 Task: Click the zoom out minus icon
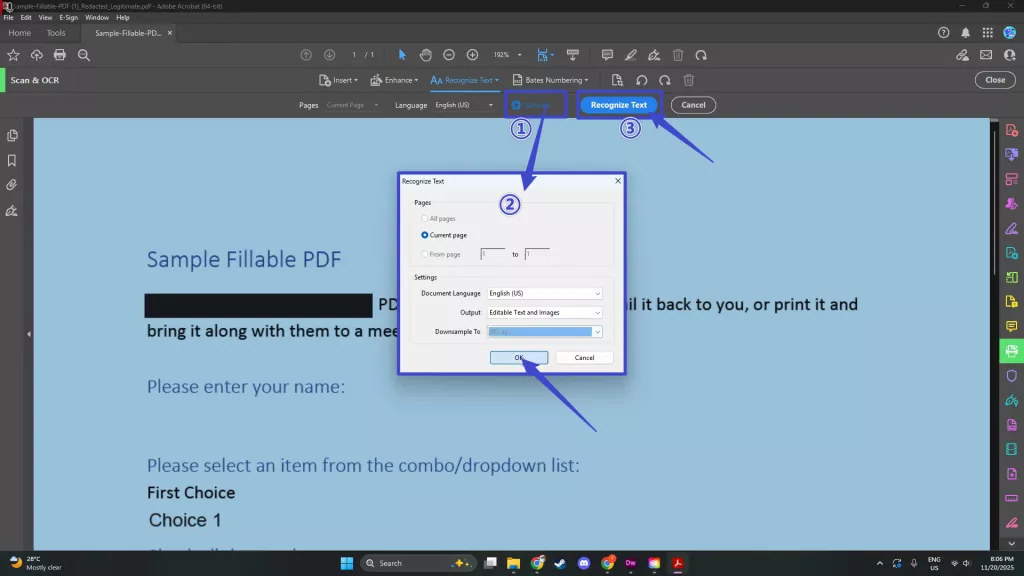coord(449,55)
